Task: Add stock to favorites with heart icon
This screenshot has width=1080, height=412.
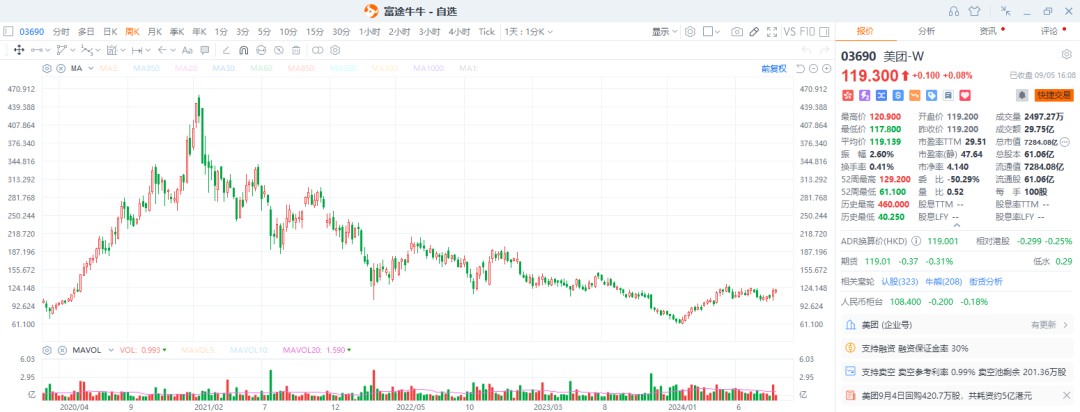Action: click(965, 95)
